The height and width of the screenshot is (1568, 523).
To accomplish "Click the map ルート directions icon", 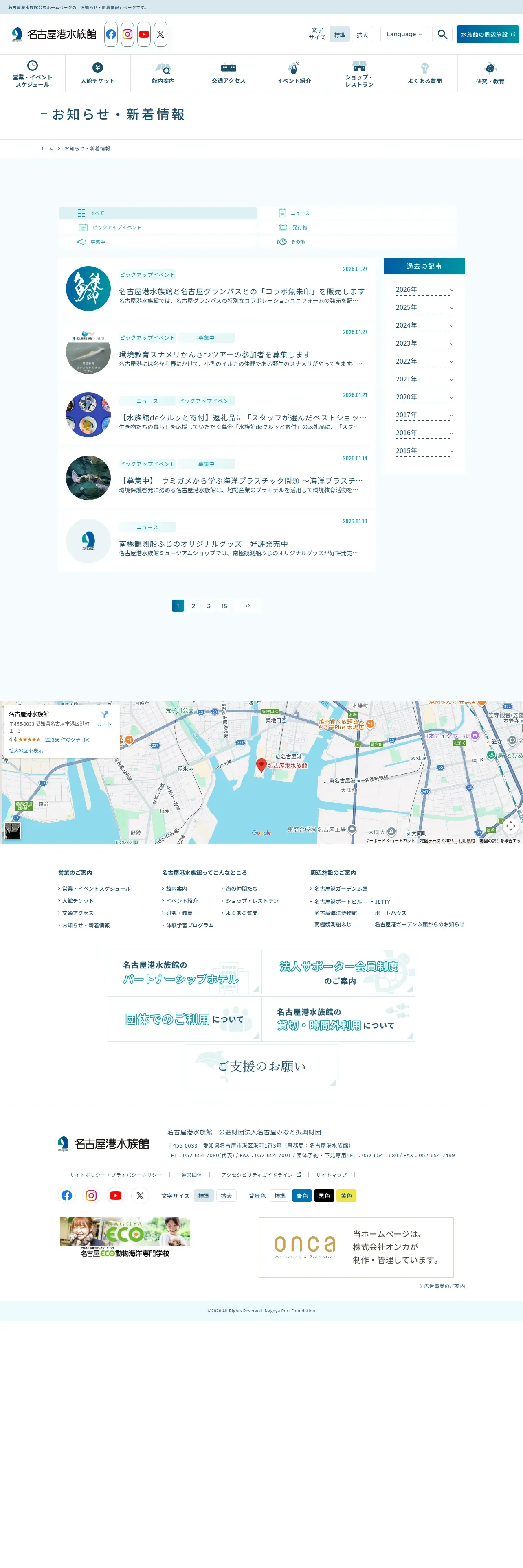I will 105,715.
